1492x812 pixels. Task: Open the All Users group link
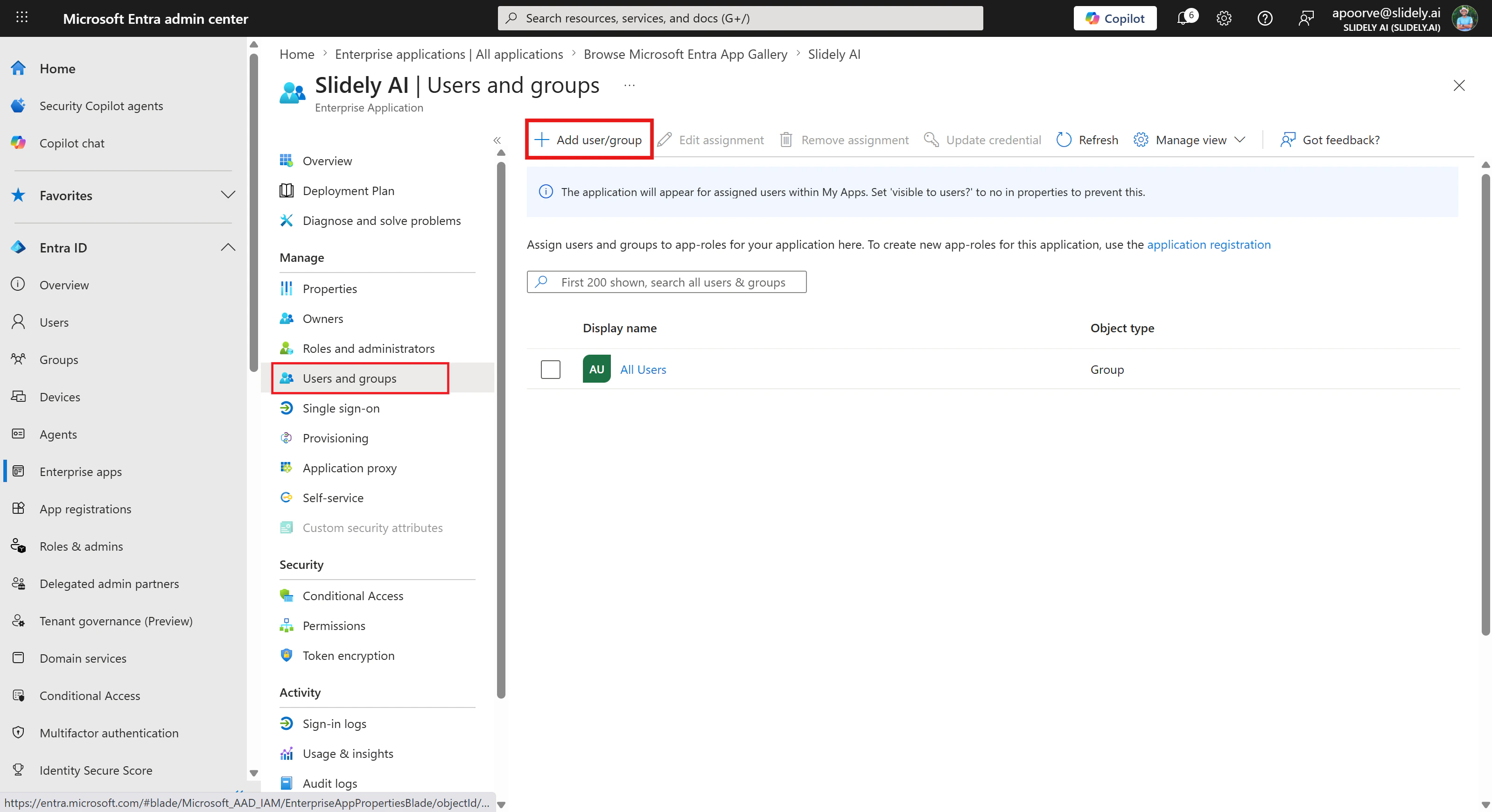643,370
